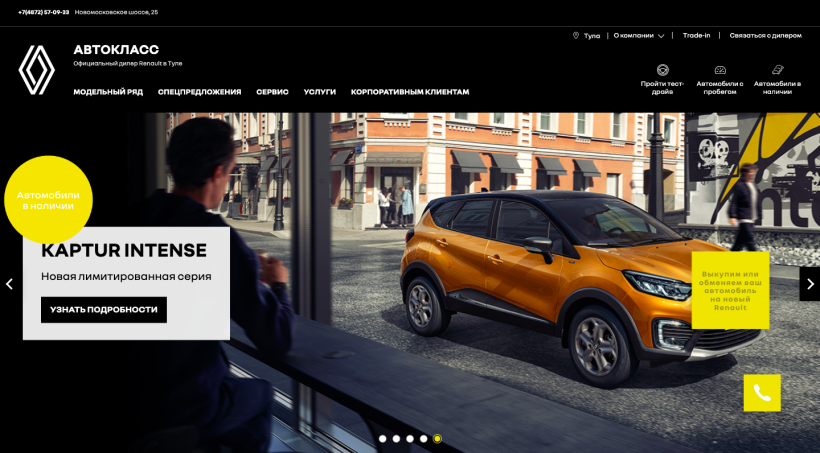Click Пройти тест-драйв link
Viewport: 820px width, 453px height.
click(x=663, y=87)
